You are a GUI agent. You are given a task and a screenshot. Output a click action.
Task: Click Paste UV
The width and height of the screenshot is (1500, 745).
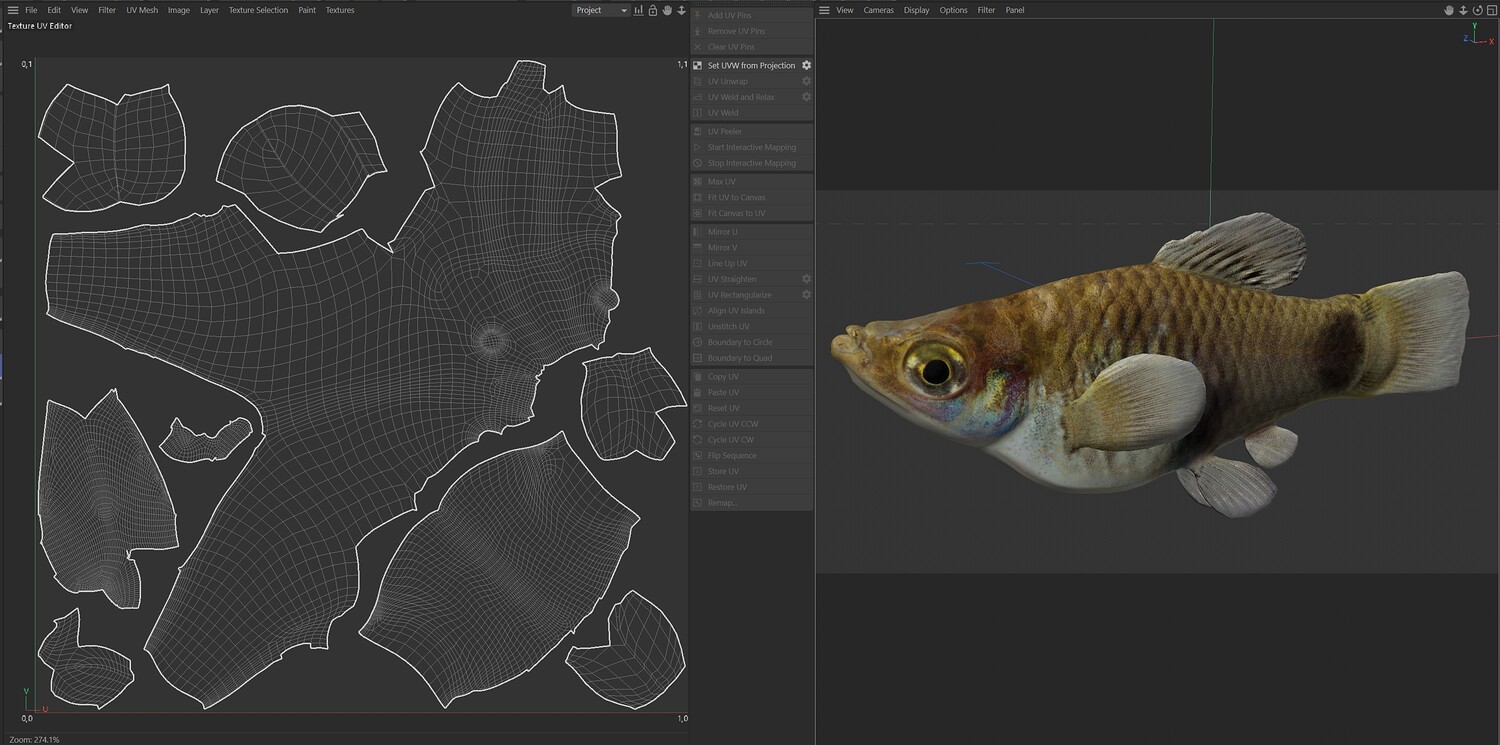coord(751,392)
